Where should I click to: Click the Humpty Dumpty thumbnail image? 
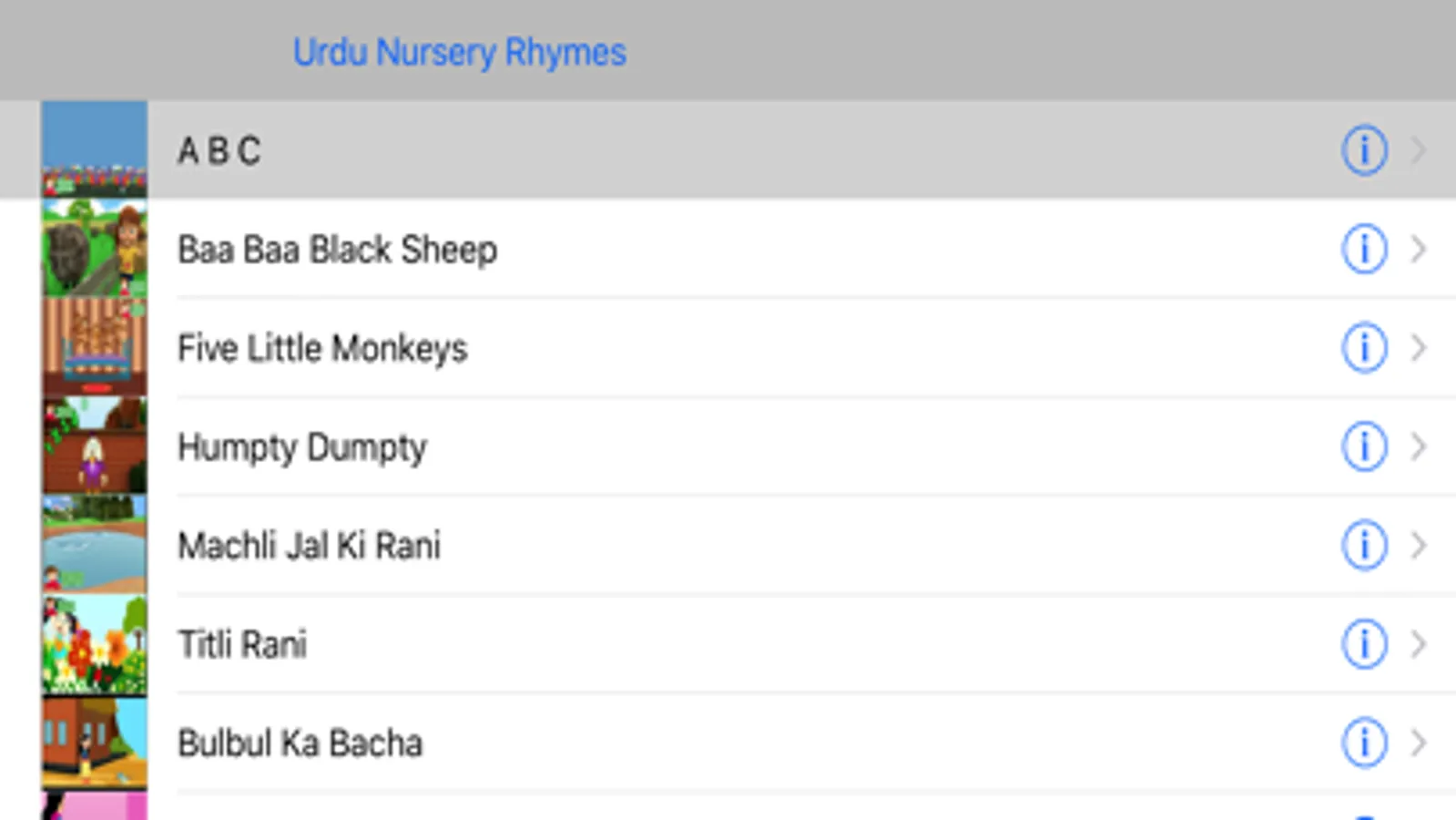(94, 446)
